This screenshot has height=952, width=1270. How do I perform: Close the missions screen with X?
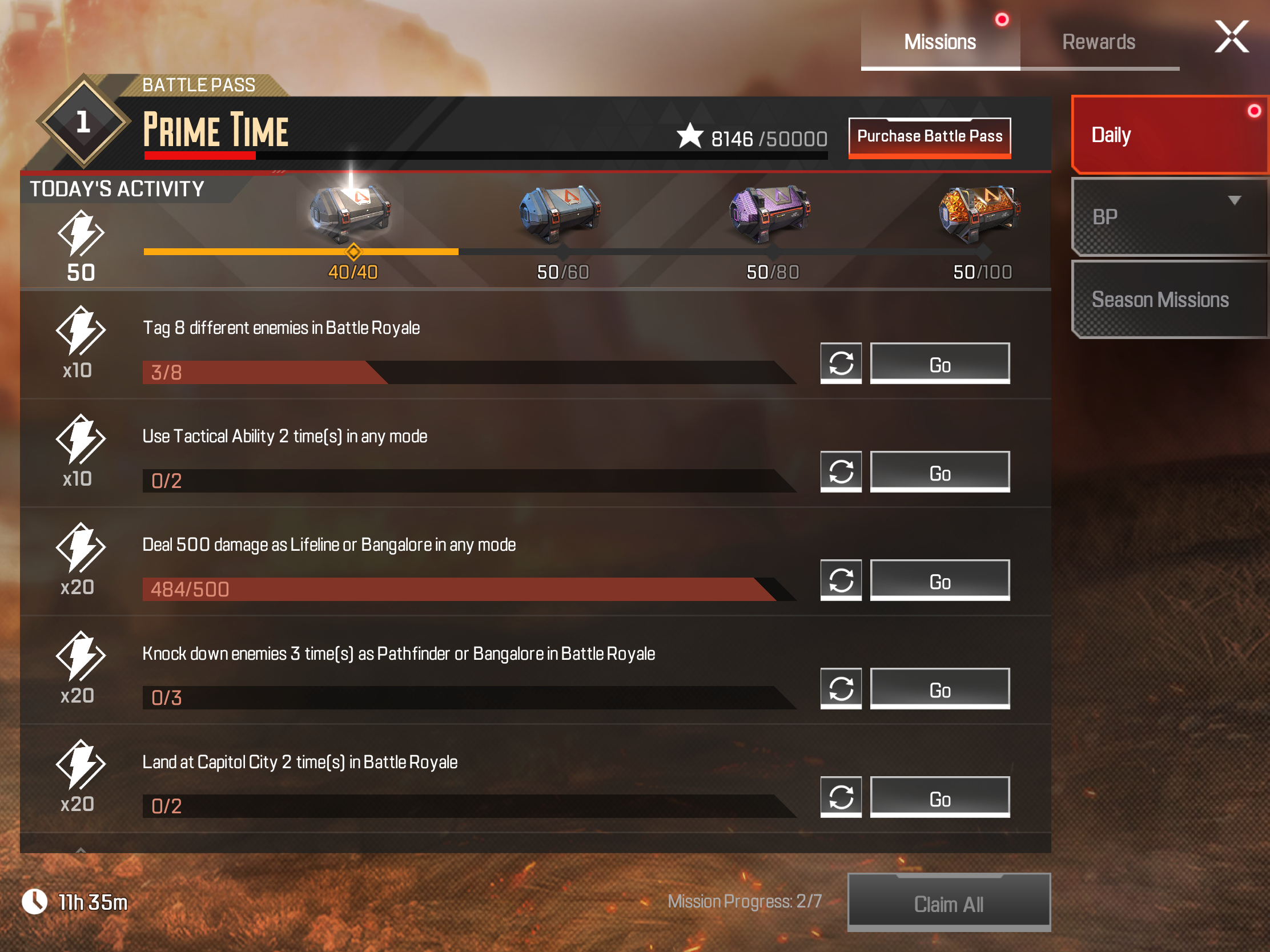point(1232,37)
